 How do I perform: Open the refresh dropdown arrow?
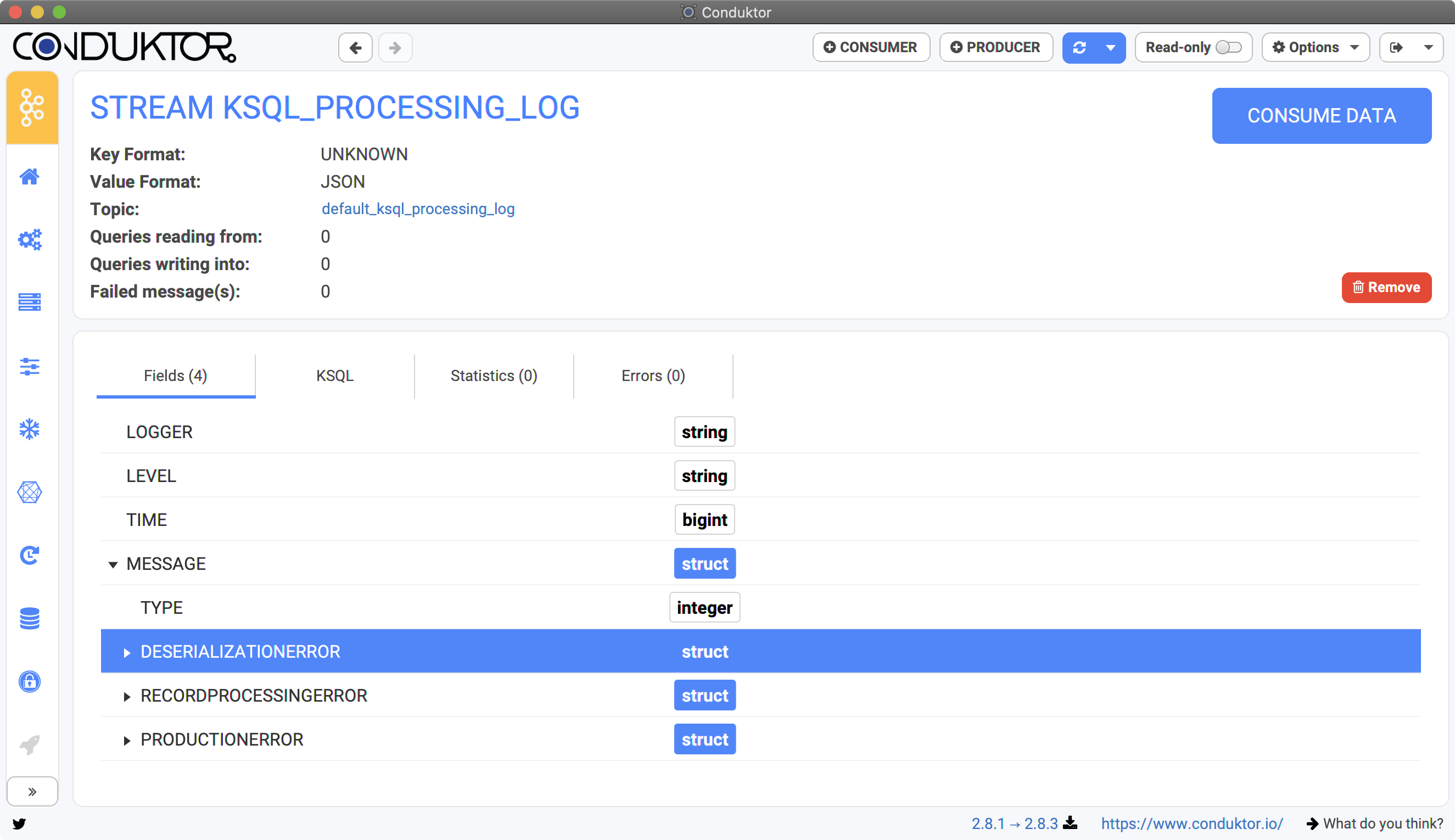click(x=1111, y=47)
